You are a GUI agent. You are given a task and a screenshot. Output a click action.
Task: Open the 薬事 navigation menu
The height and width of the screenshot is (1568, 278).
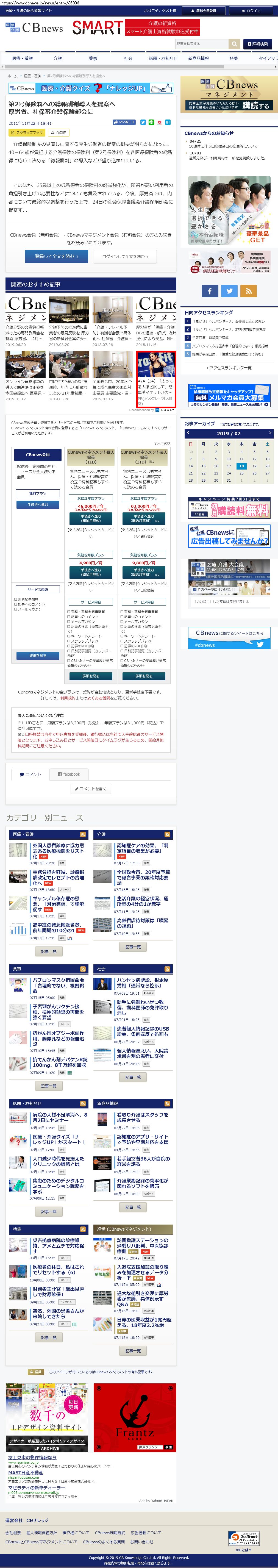(93, 59)
